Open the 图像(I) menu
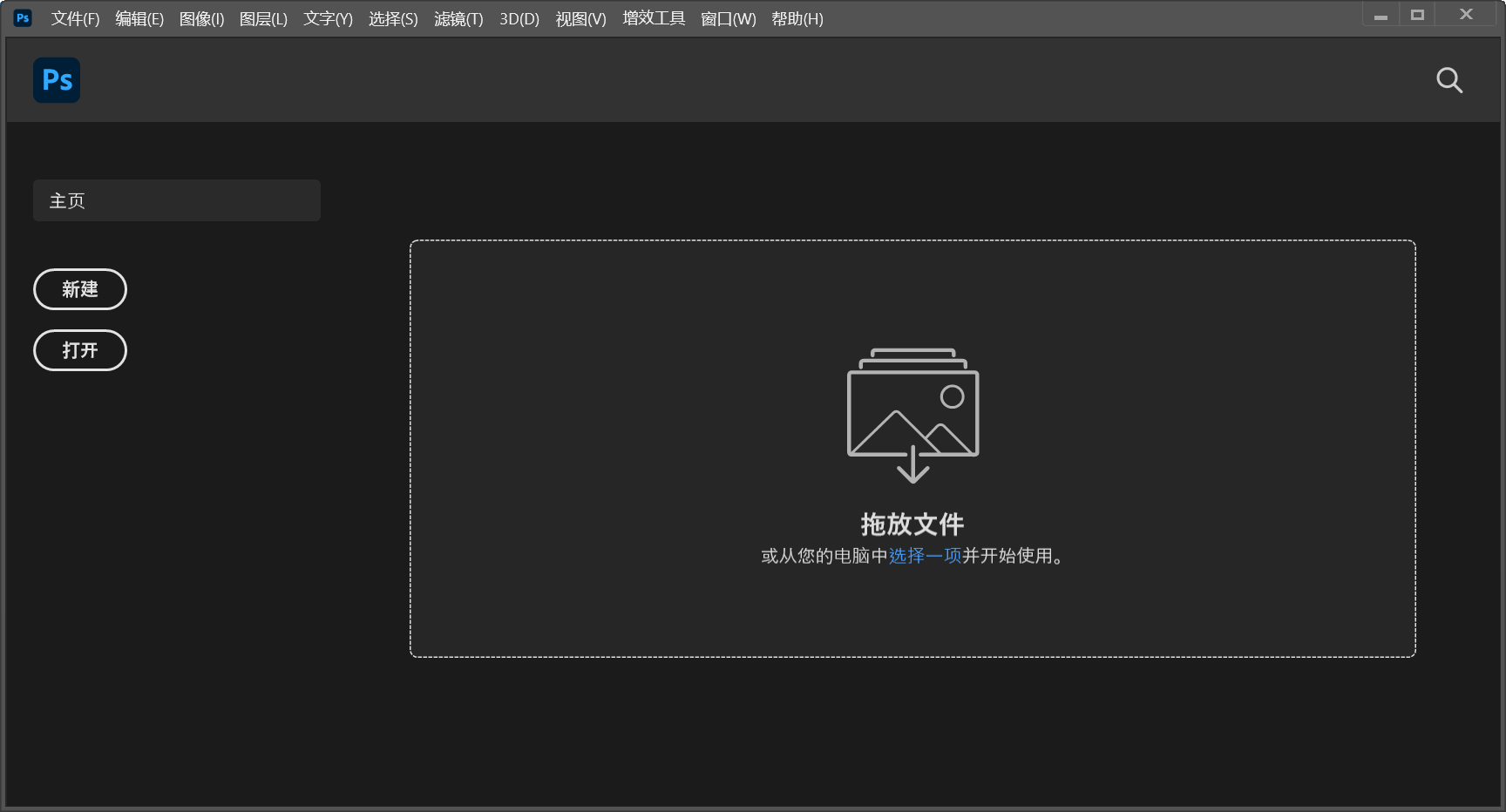 tap(201, 19)
